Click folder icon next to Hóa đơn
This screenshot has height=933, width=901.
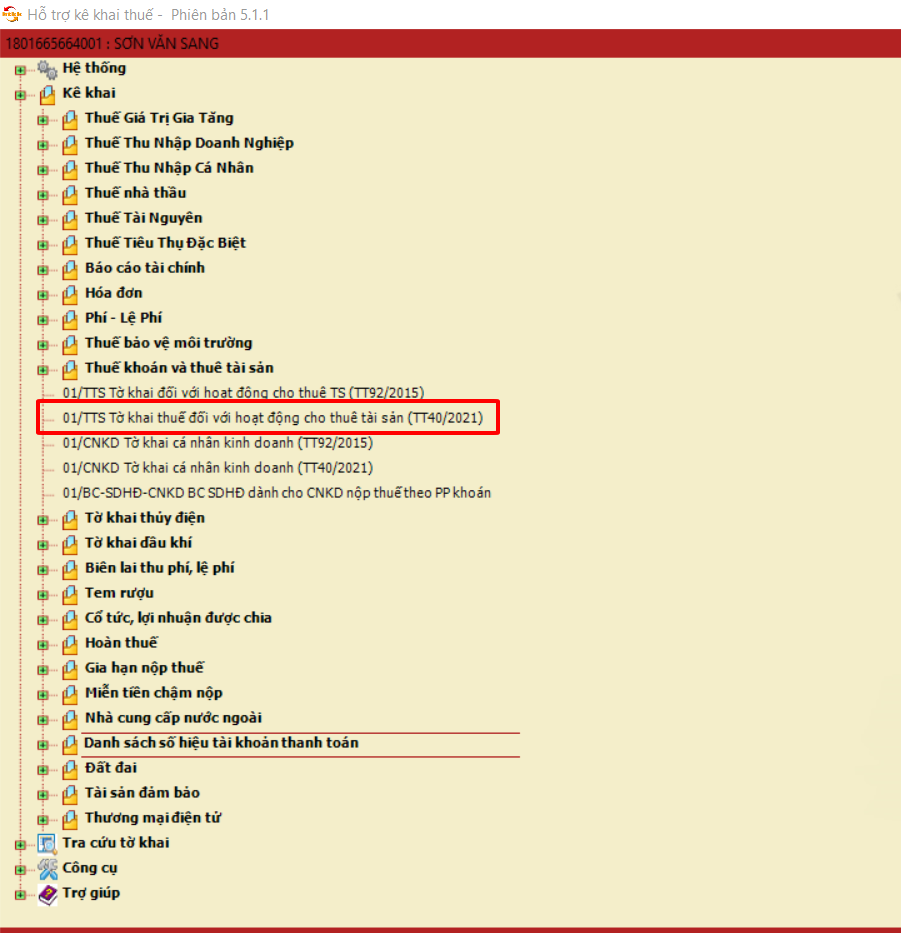(x=69, y=294)
